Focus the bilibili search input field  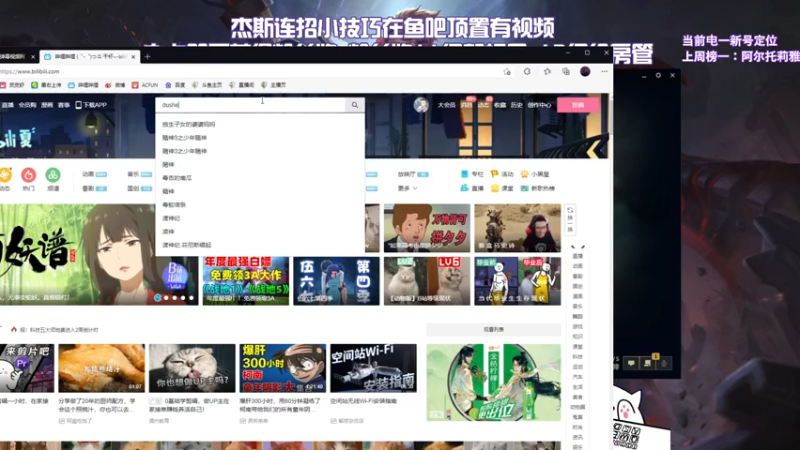click(251, 105)
